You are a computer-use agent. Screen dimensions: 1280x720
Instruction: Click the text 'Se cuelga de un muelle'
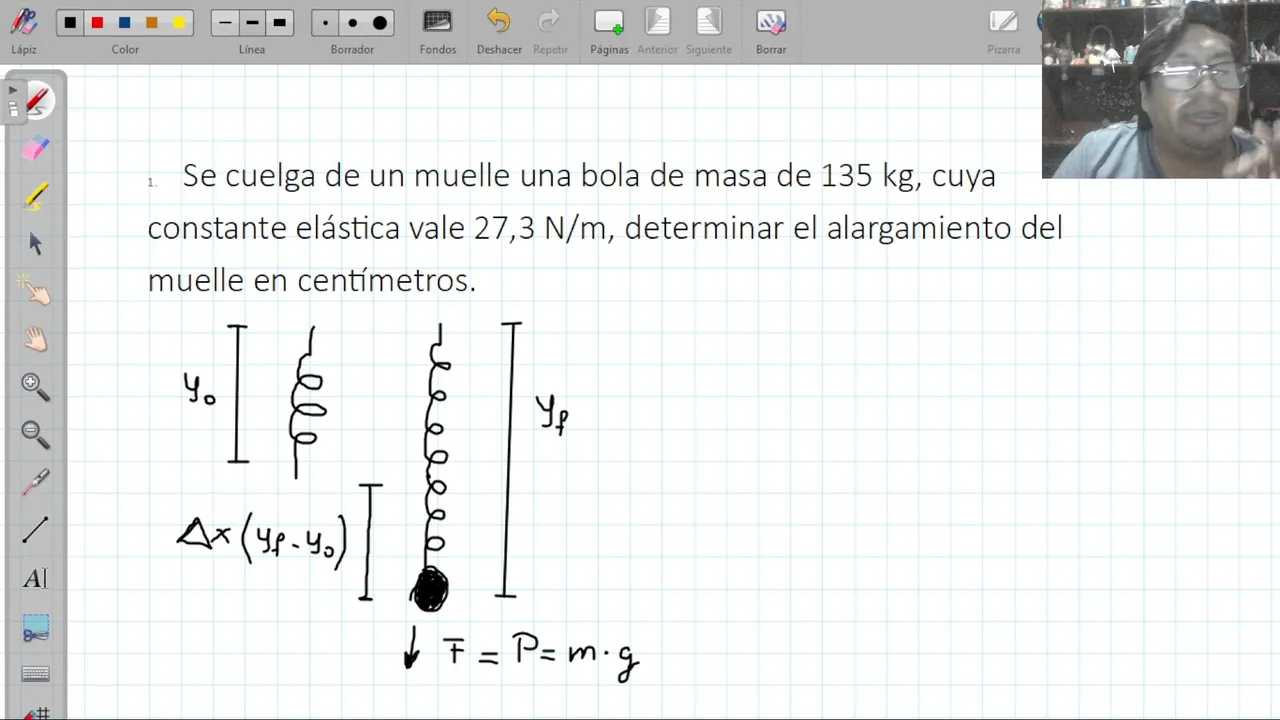click(x=346, y=176)
